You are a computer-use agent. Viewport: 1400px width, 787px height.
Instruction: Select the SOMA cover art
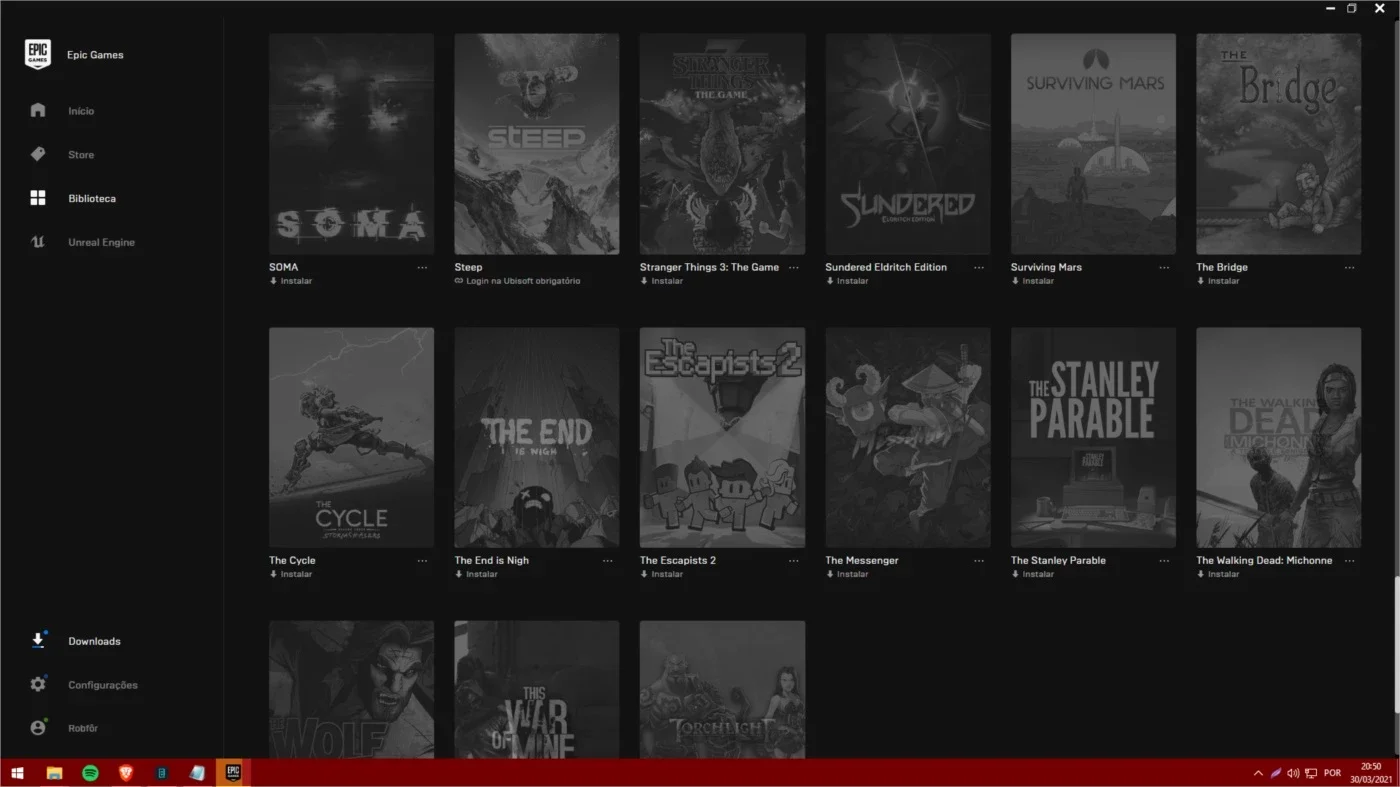click(x=351, y=144)
